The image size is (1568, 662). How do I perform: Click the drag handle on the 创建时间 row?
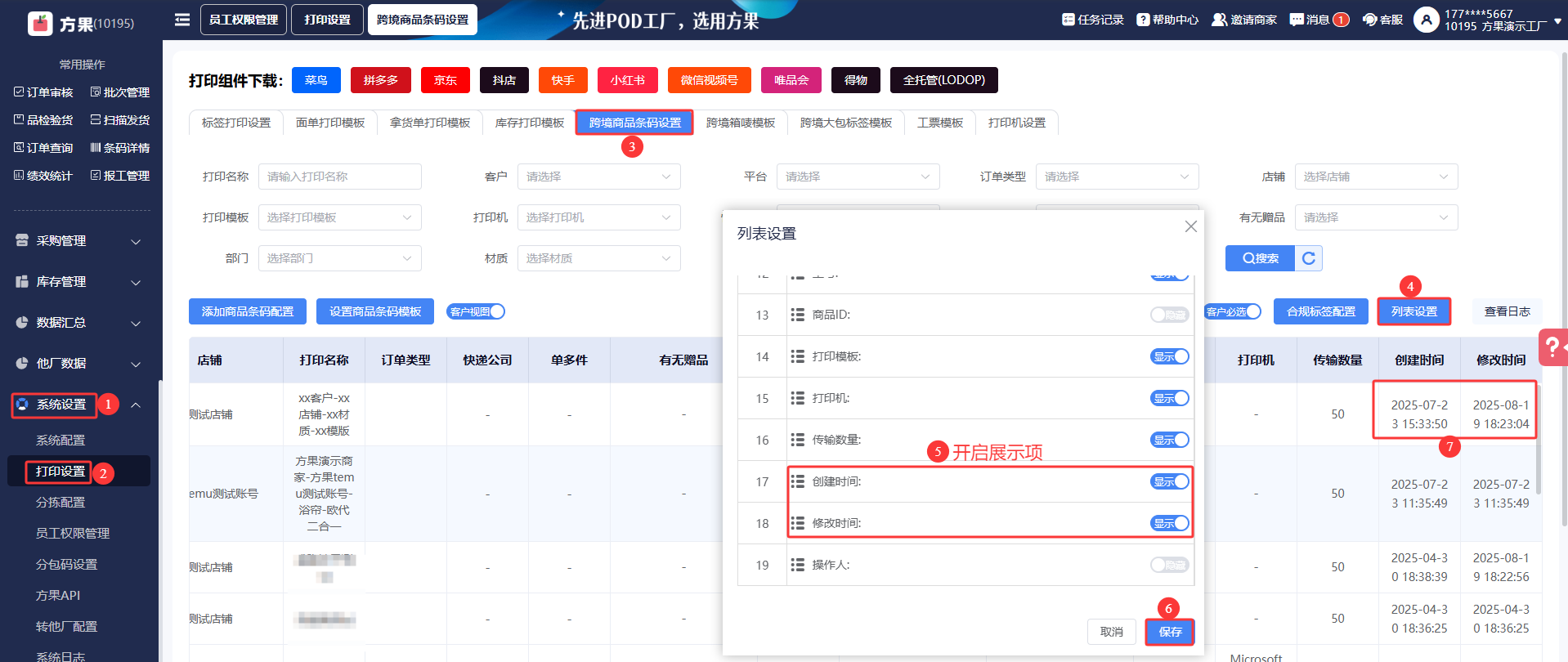coord(797,481)
